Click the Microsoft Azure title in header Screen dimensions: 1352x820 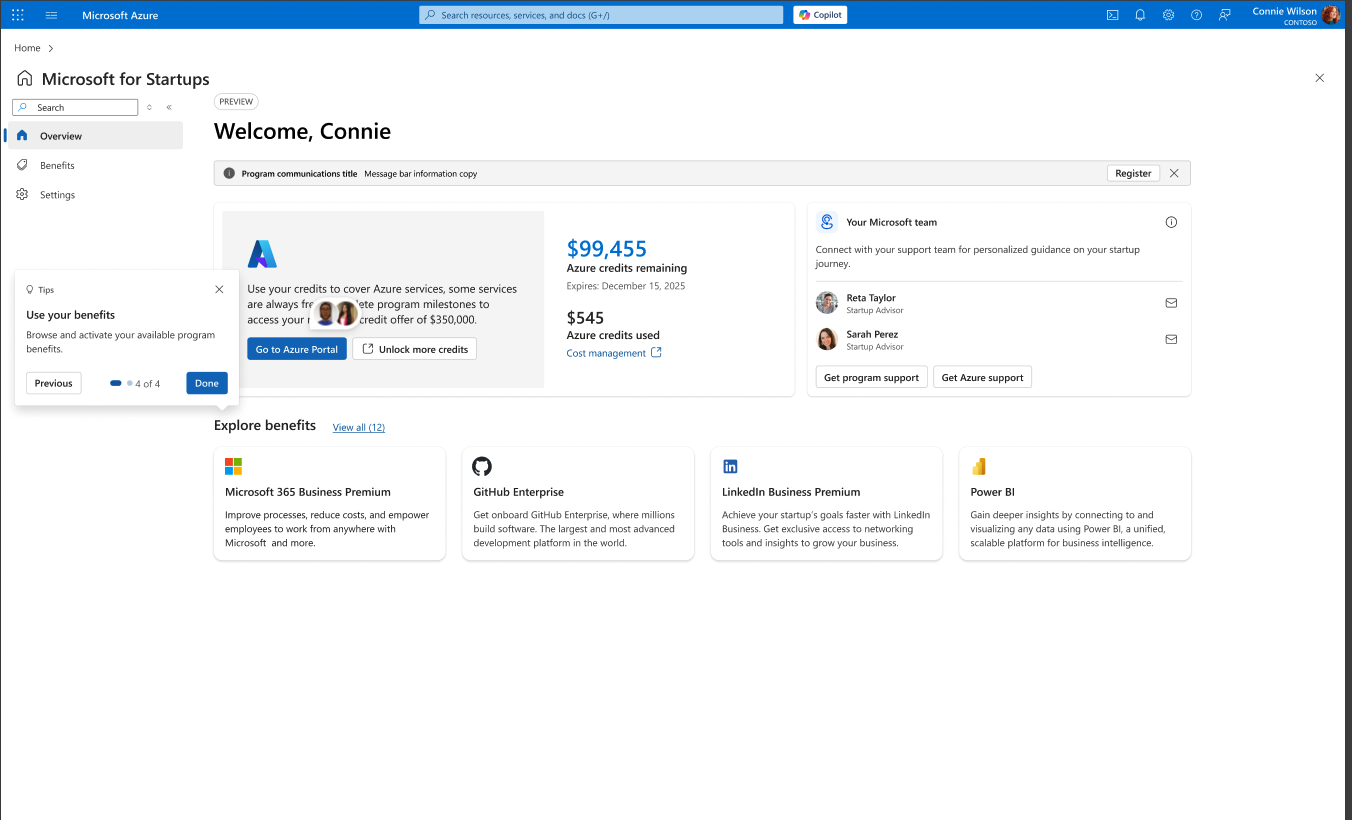click(x=120, y=15)
